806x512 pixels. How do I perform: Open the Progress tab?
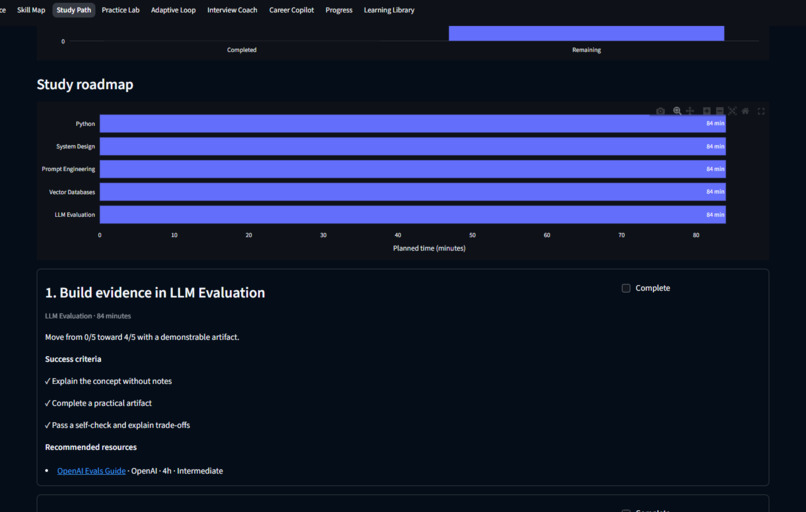pos(339,10)
